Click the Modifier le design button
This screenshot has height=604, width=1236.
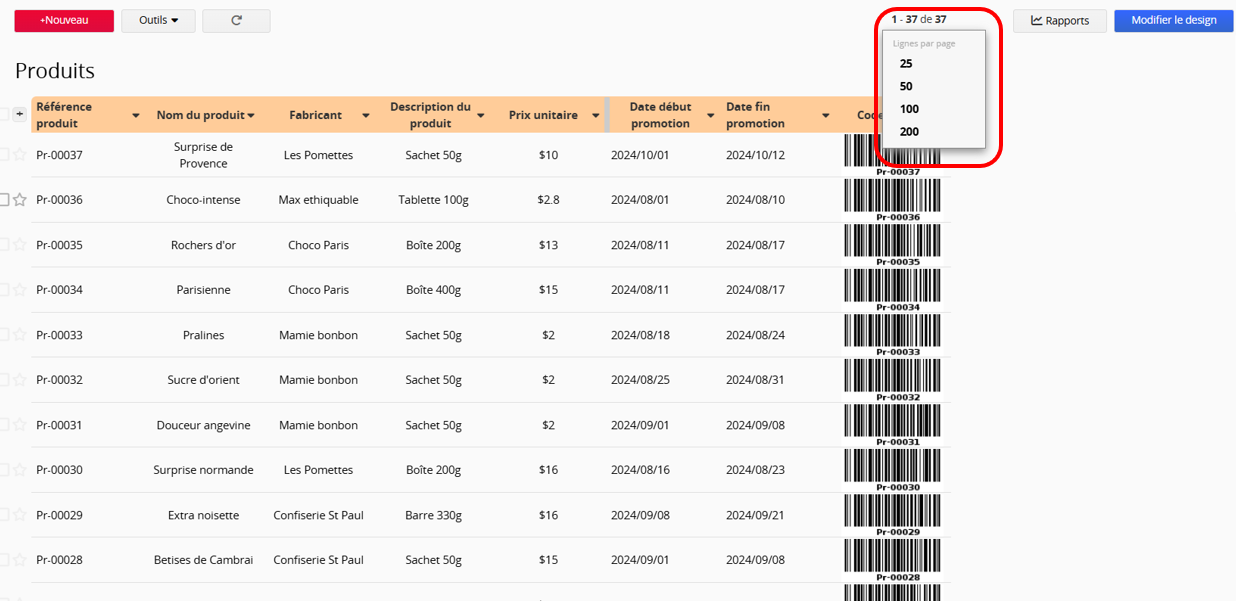click(1173, 20)
